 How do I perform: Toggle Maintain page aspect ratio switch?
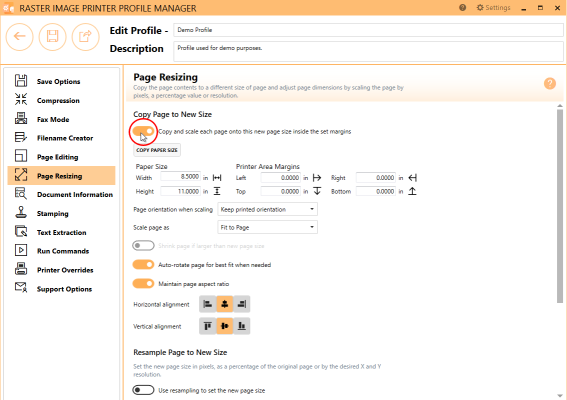[x=143, y=284]
